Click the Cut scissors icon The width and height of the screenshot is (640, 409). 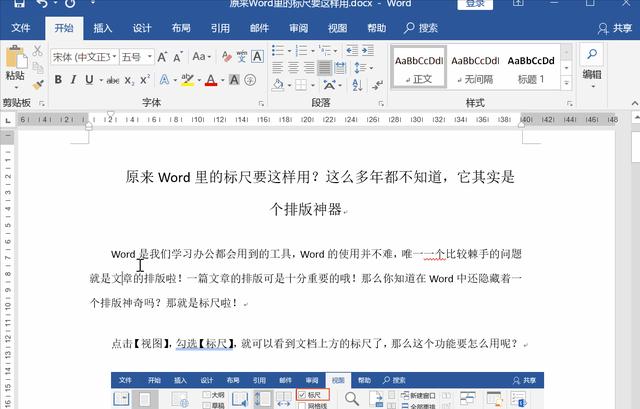pyautogui.click(x=38, y=51)
